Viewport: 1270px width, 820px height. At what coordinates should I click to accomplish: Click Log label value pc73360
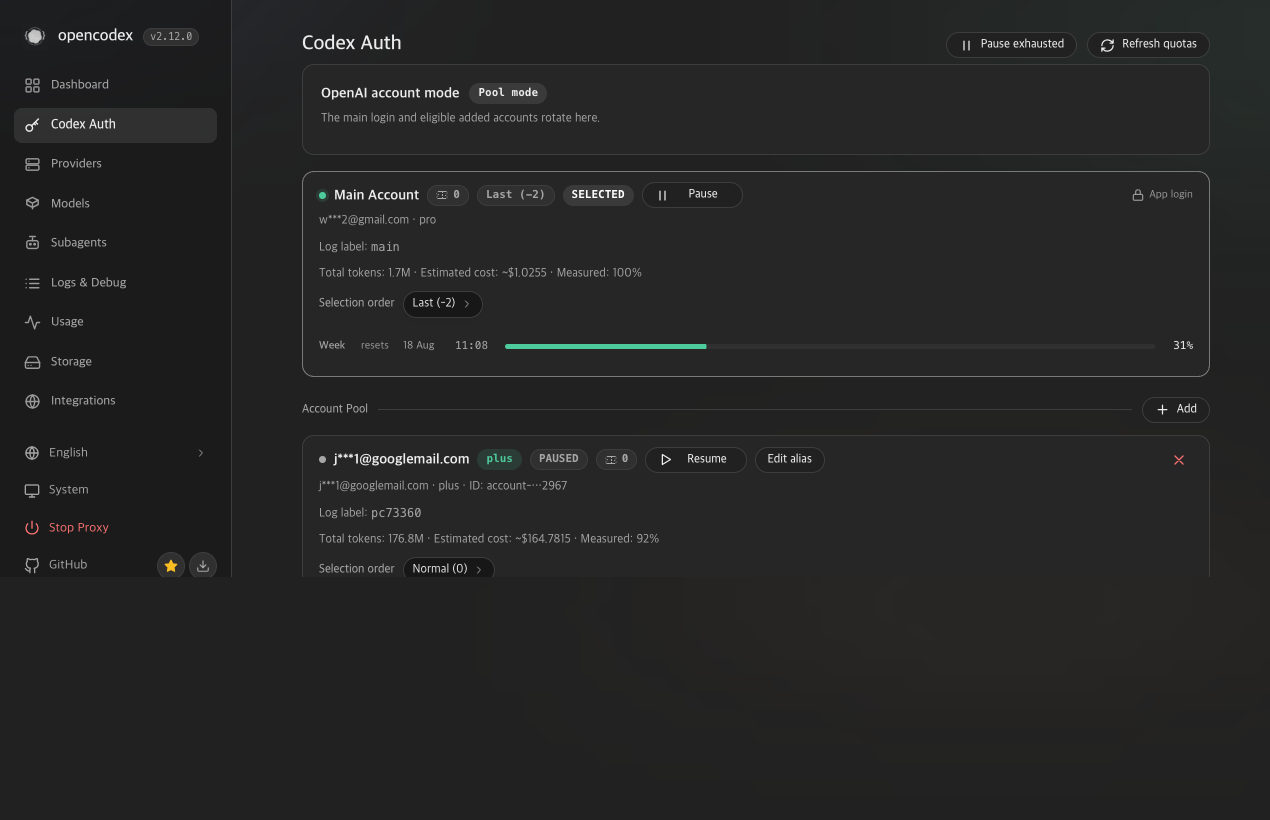point(396,513)
